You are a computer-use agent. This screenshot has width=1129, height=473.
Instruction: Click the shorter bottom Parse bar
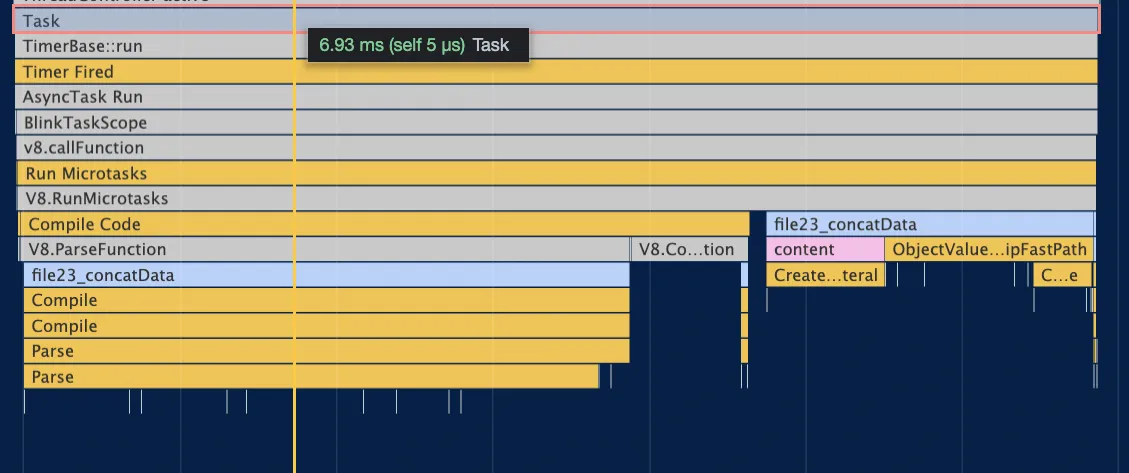(x=311, y=377)
